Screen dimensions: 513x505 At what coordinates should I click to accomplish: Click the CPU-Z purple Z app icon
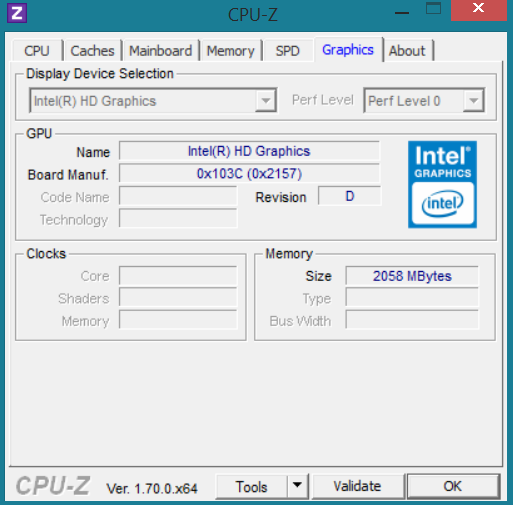pos(17,13)
